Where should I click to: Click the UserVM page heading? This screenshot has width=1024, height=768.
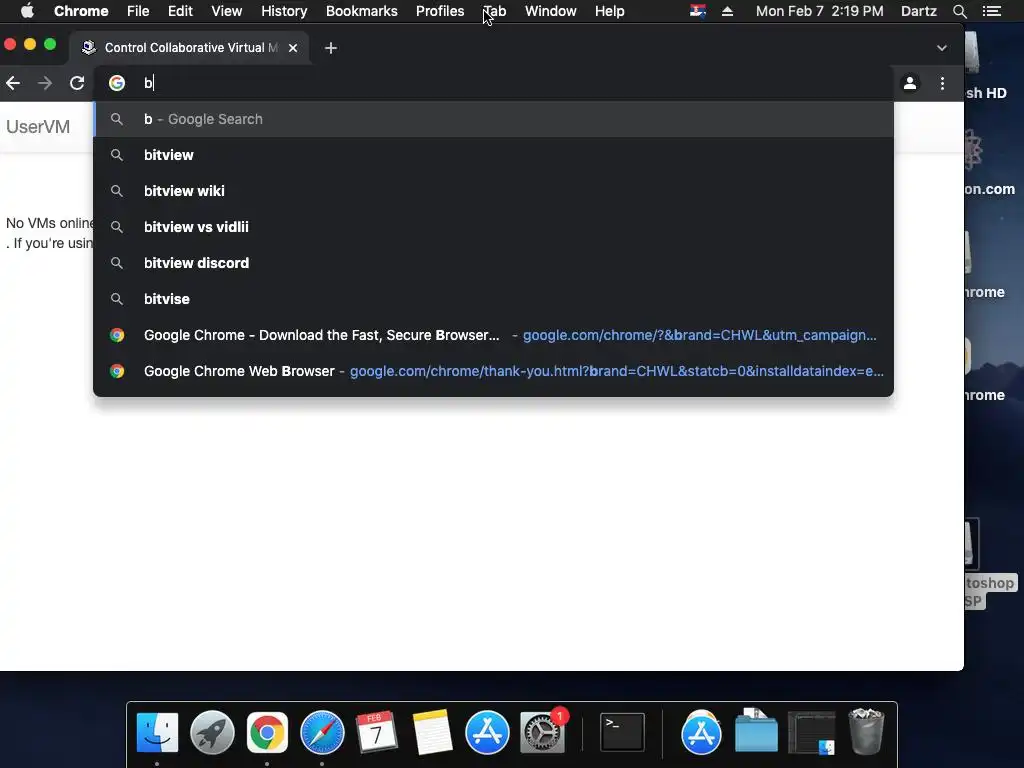pyautogui.click(x=38, y=127)
